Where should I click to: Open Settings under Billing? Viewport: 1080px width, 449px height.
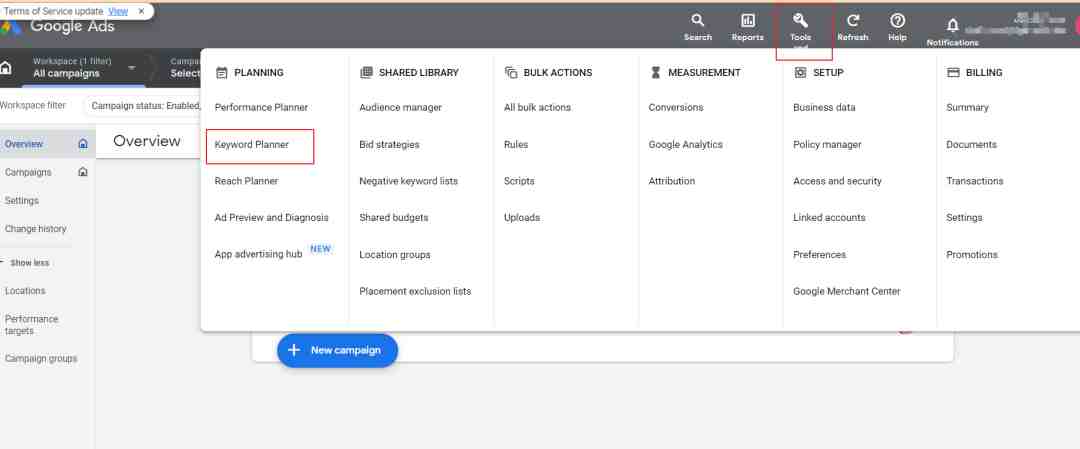click(964, 218)
